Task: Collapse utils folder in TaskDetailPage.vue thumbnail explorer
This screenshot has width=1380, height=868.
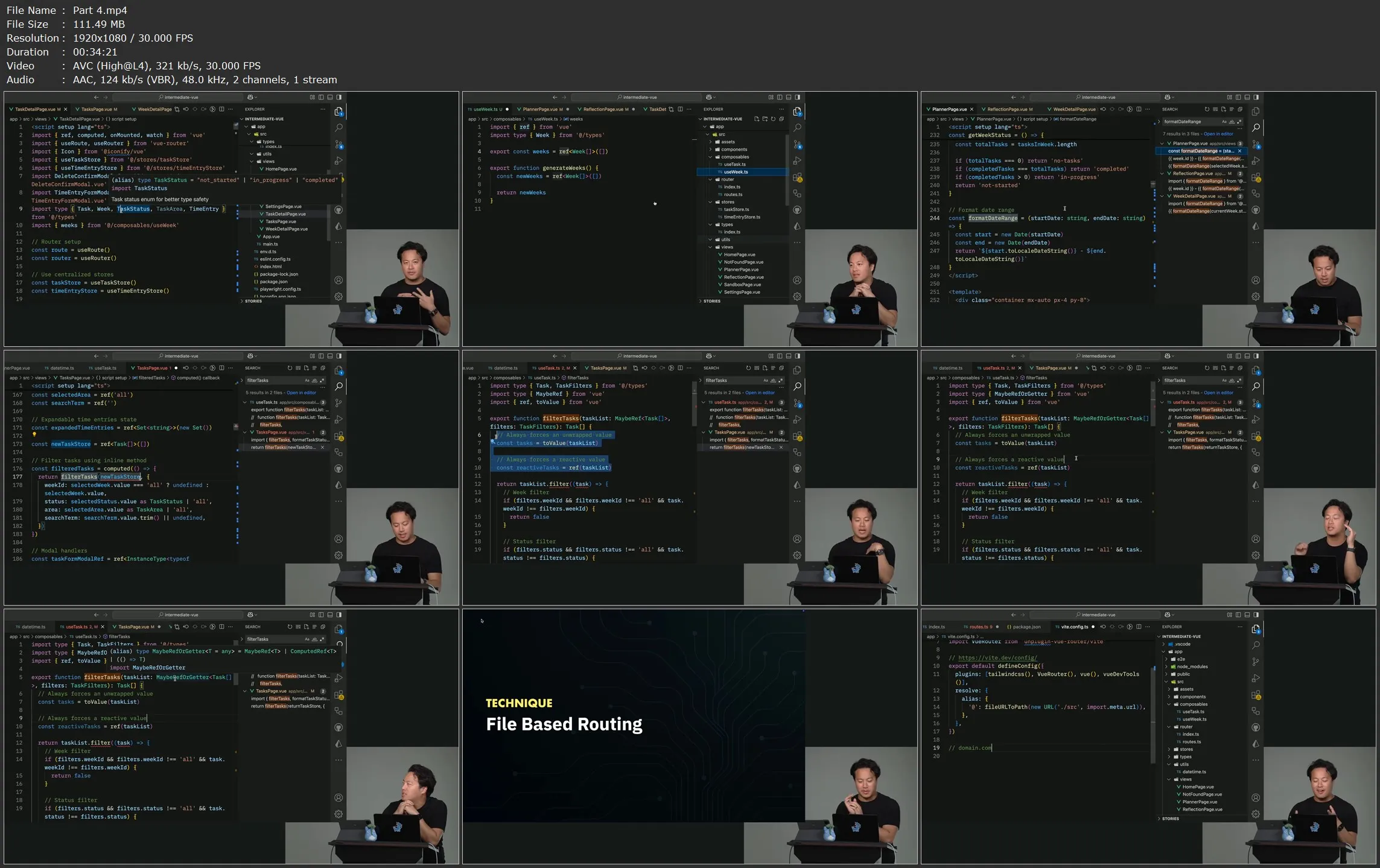Action: click(252, 154)
